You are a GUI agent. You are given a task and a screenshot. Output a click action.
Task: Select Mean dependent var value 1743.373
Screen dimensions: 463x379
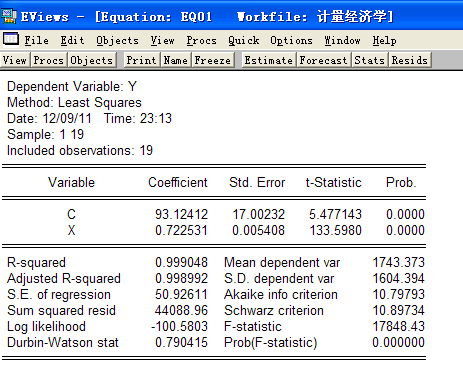coord(399,262)
